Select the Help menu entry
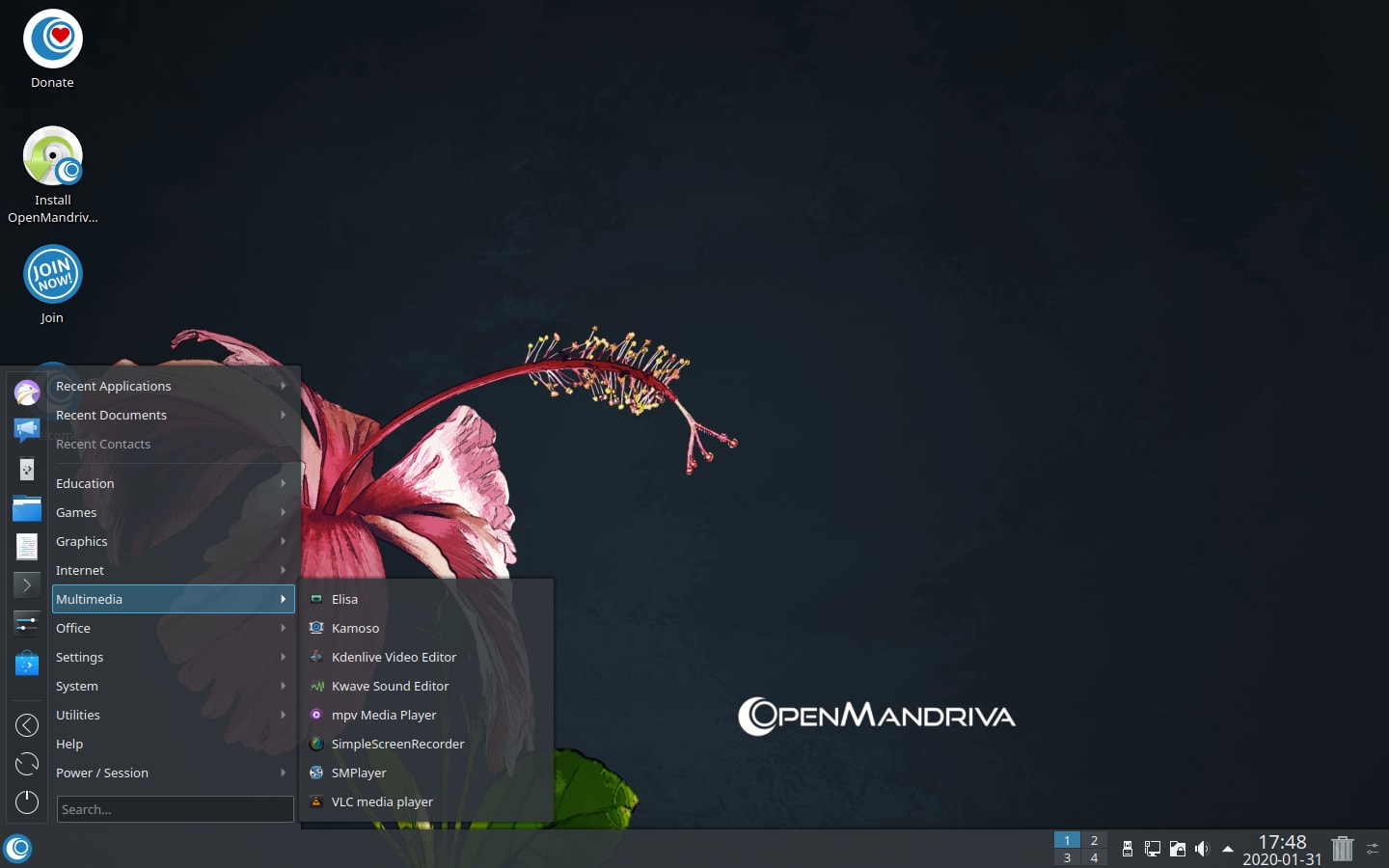The width and height of the screenshot is (1389, 868). click(69, 744)
